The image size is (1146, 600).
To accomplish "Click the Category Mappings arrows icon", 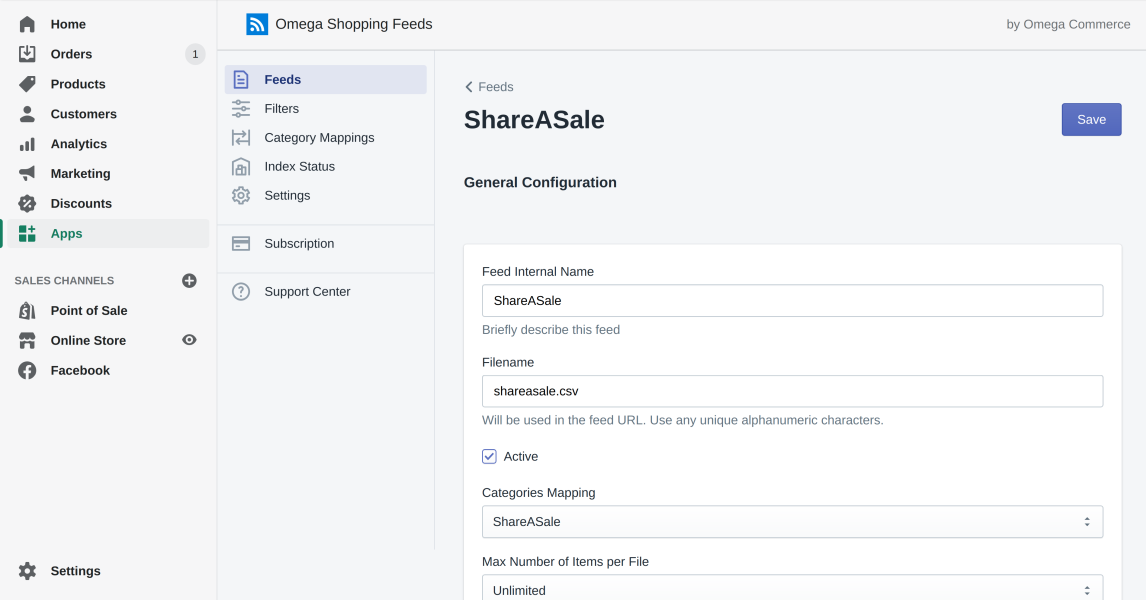I will pos(240,137).
